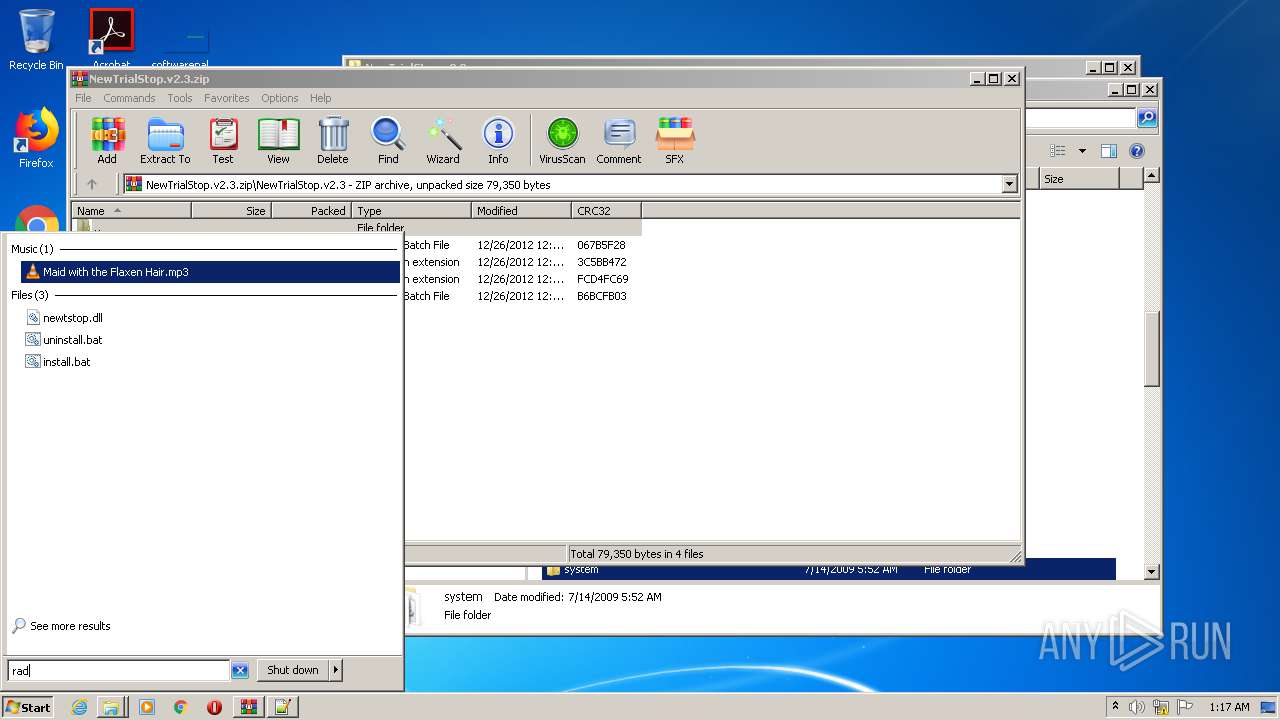Click See more results link
Viewport: 1280px width, 720px height.
click(70, 626)
